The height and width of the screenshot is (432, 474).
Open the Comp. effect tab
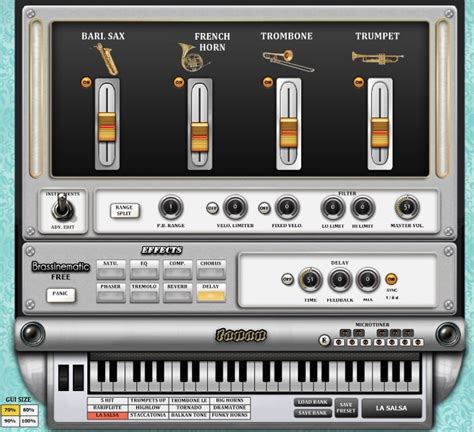[177, 270]
